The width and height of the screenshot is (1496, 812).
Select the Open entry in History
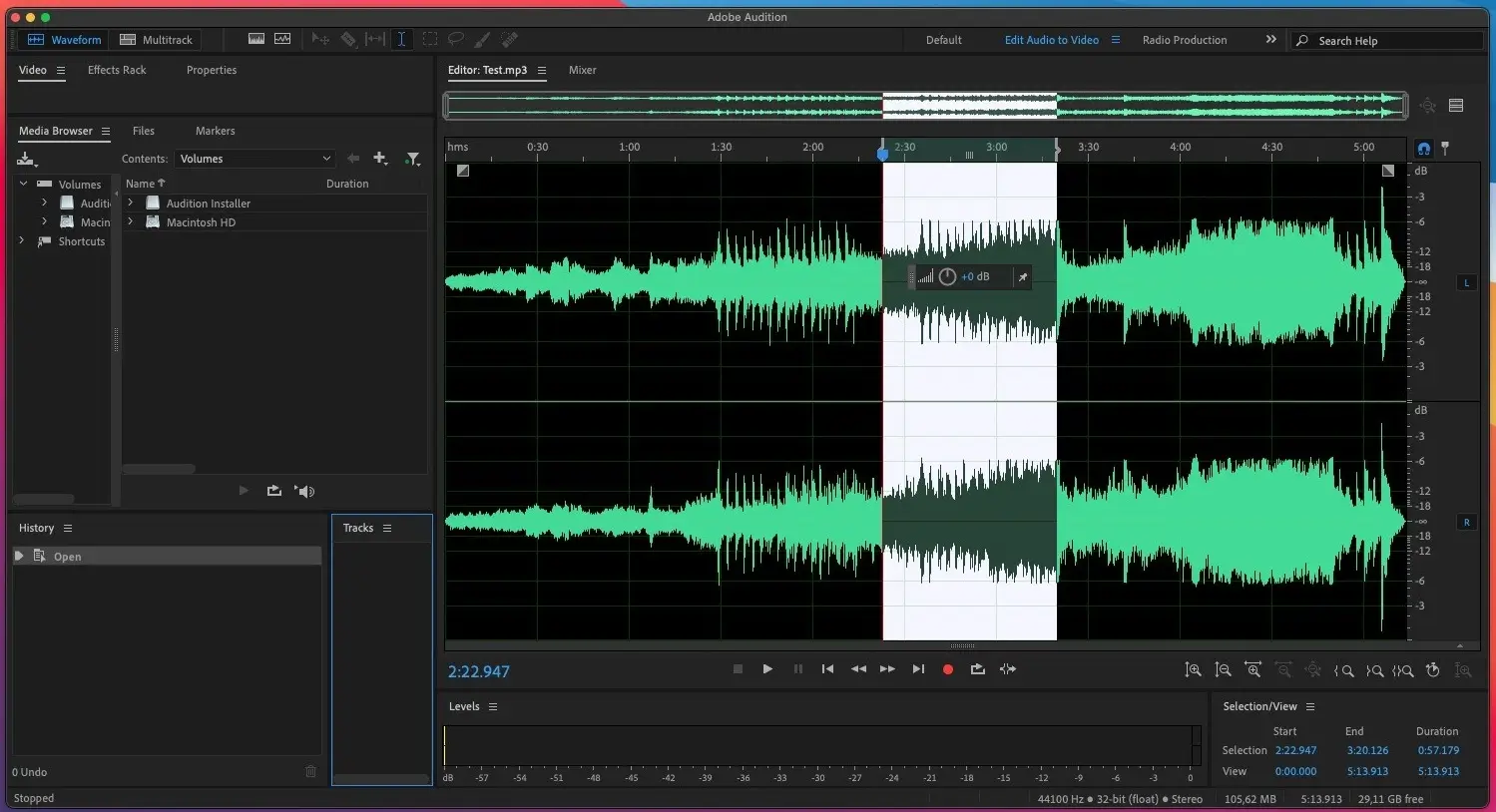point(167,557)
